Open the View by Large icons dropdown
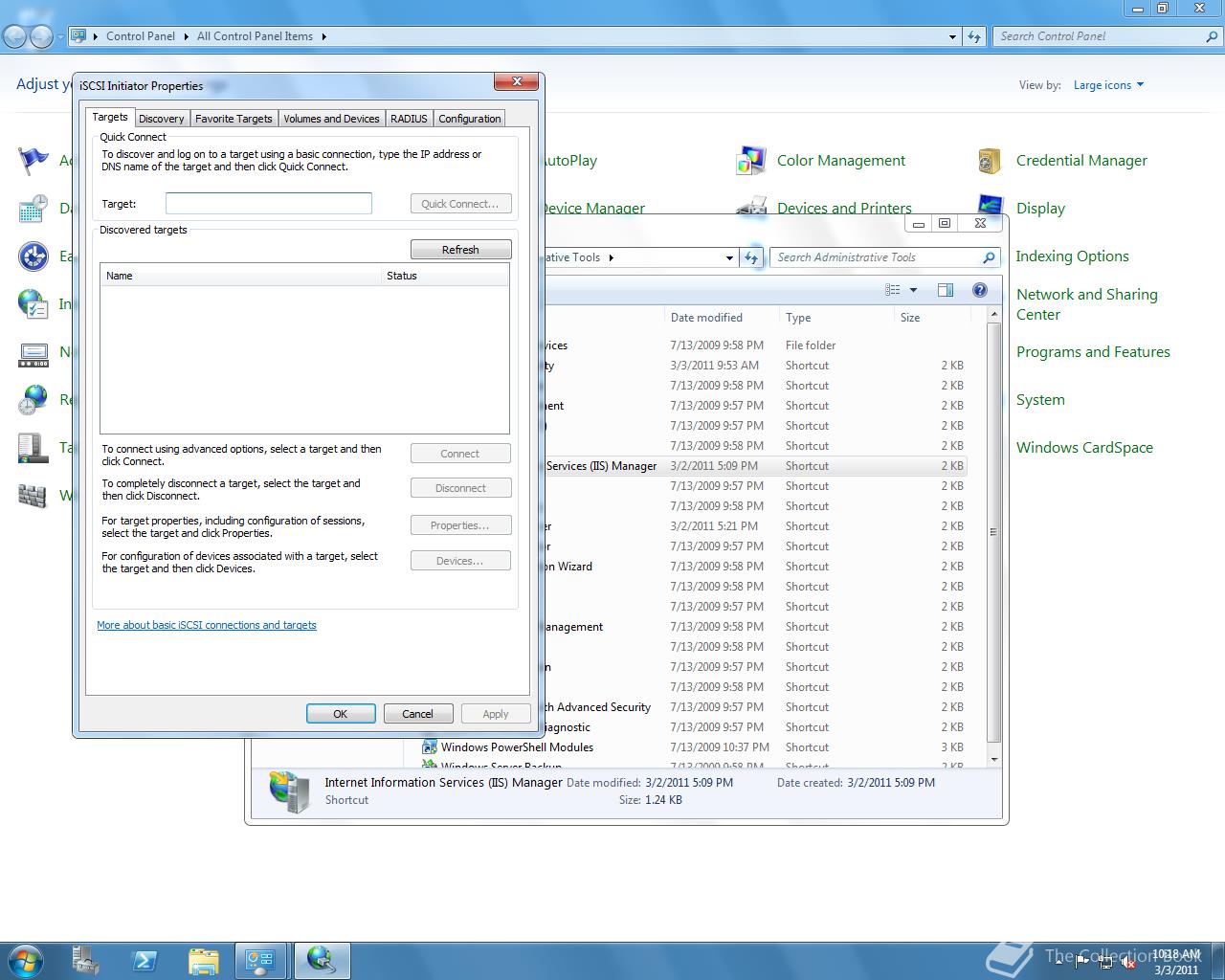This screenshot has width=1225, height=980. [x=1108, y=85]
